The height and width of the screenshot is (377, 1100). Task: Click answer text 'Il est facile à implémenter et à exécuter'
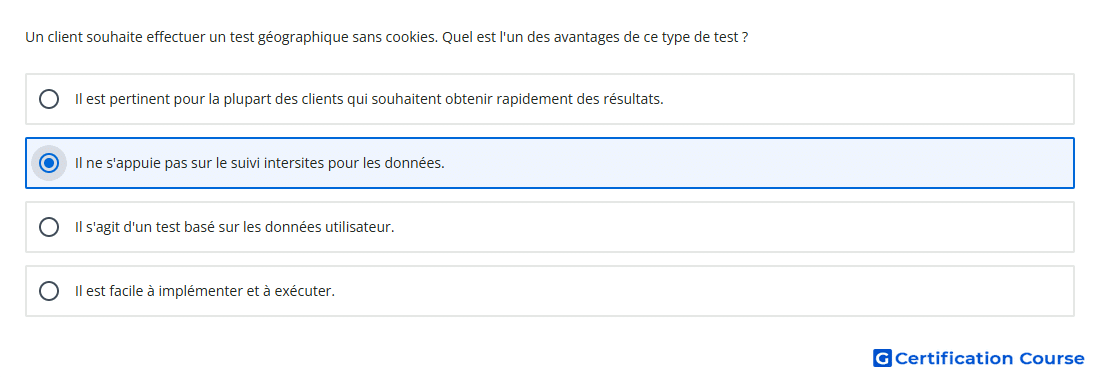coord(205,291)
